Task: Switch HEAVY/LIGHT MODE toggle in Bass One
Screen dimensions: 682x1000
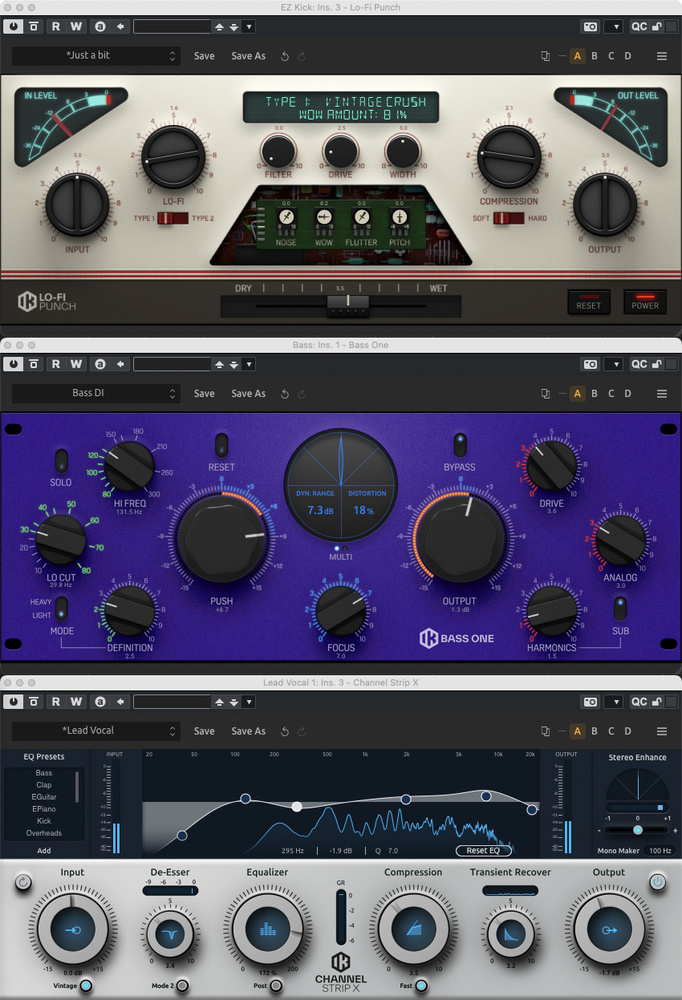Action: tap(61, 608)
